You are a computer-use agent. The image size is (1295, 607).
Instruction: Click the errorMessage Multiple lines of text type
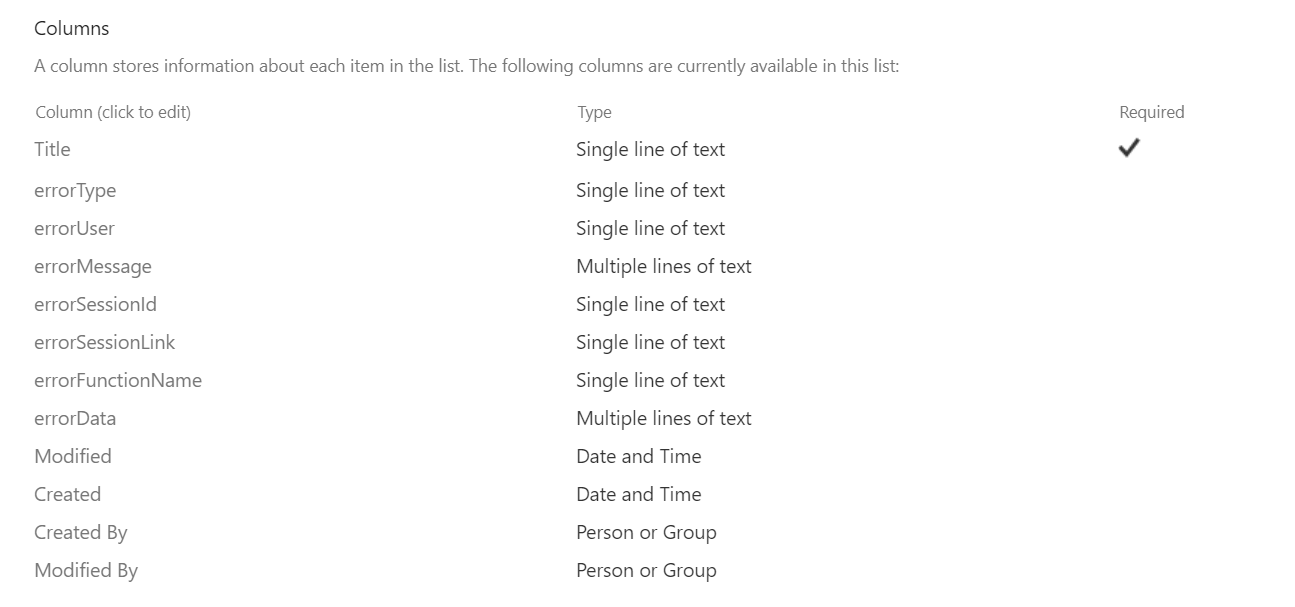coord(664,266)
